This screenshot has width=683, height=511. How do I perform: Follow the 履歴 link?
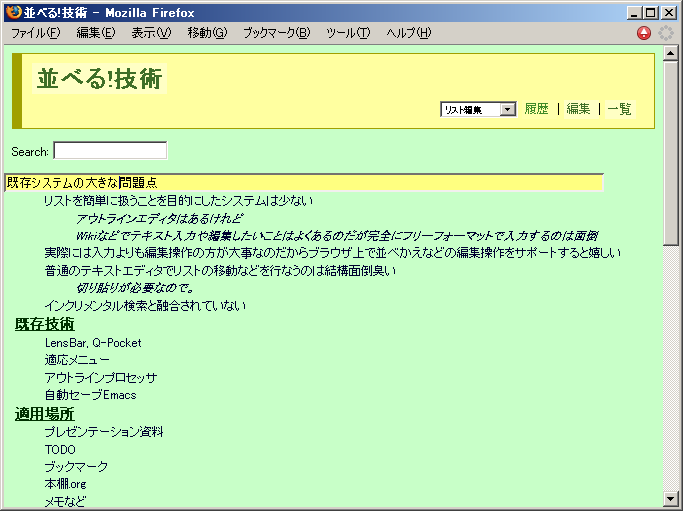point(536,109)
